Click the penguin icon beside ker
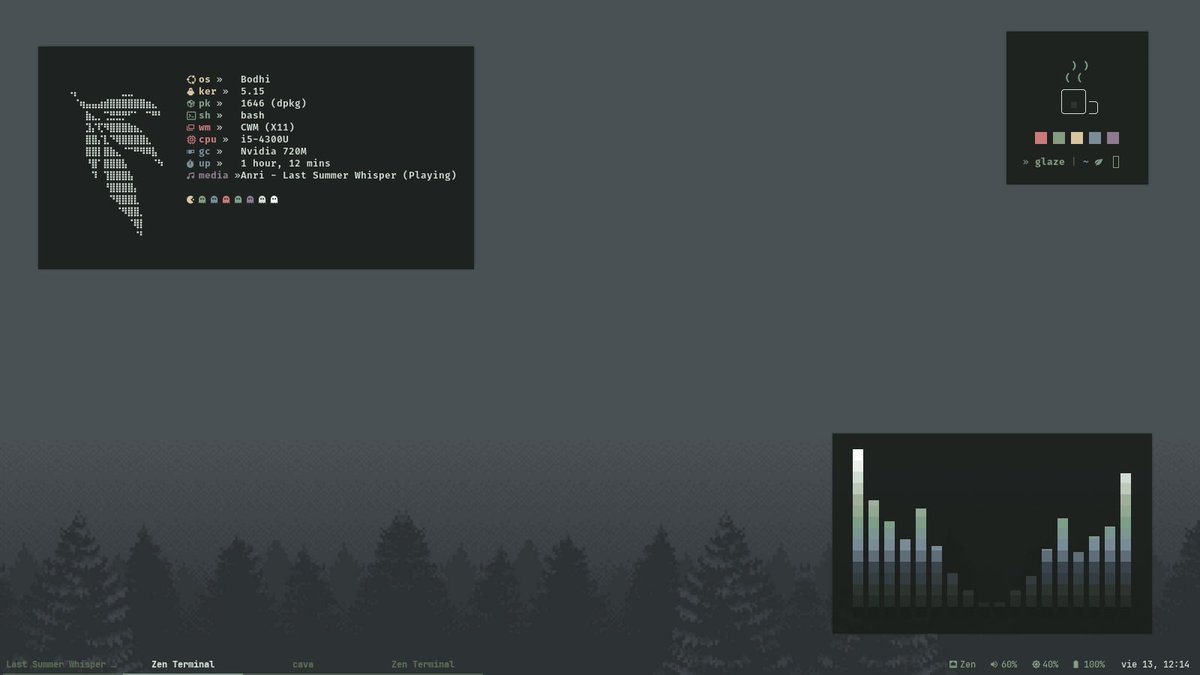 click(x=191, y=91)
